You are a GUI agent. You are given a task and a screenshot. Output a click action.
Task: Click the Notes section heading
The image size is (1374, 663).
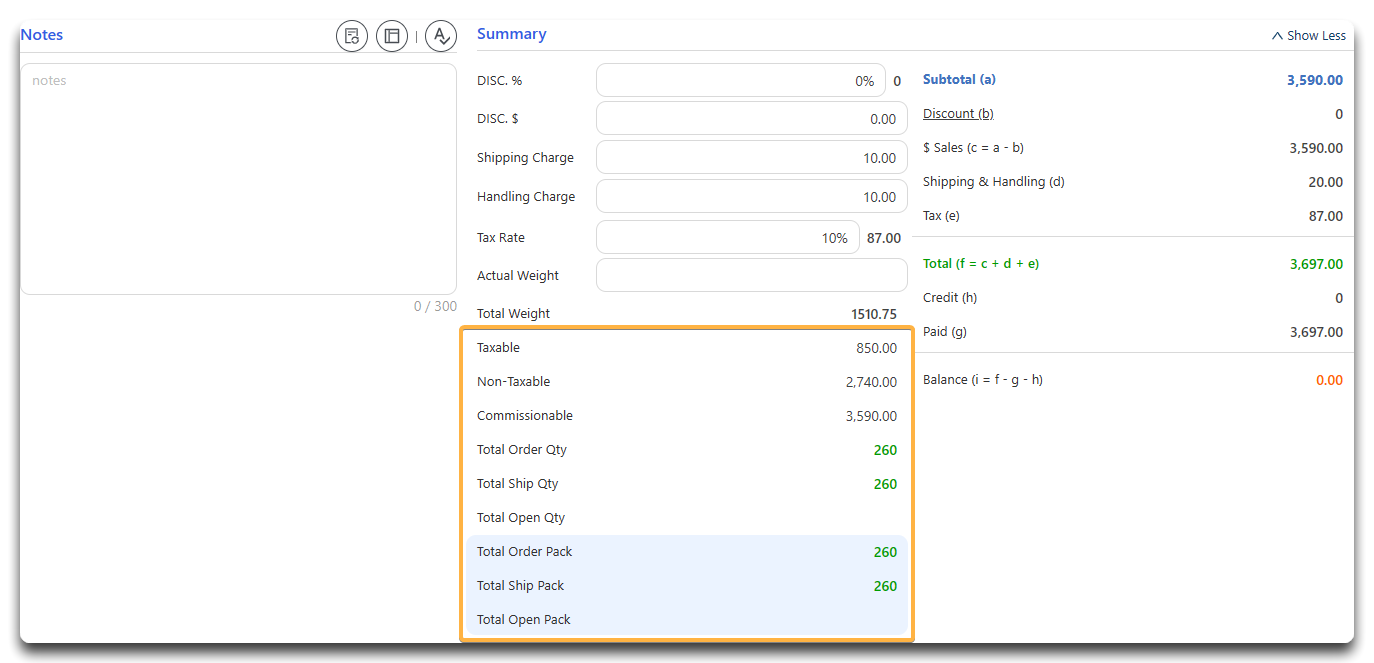point(42,35)
